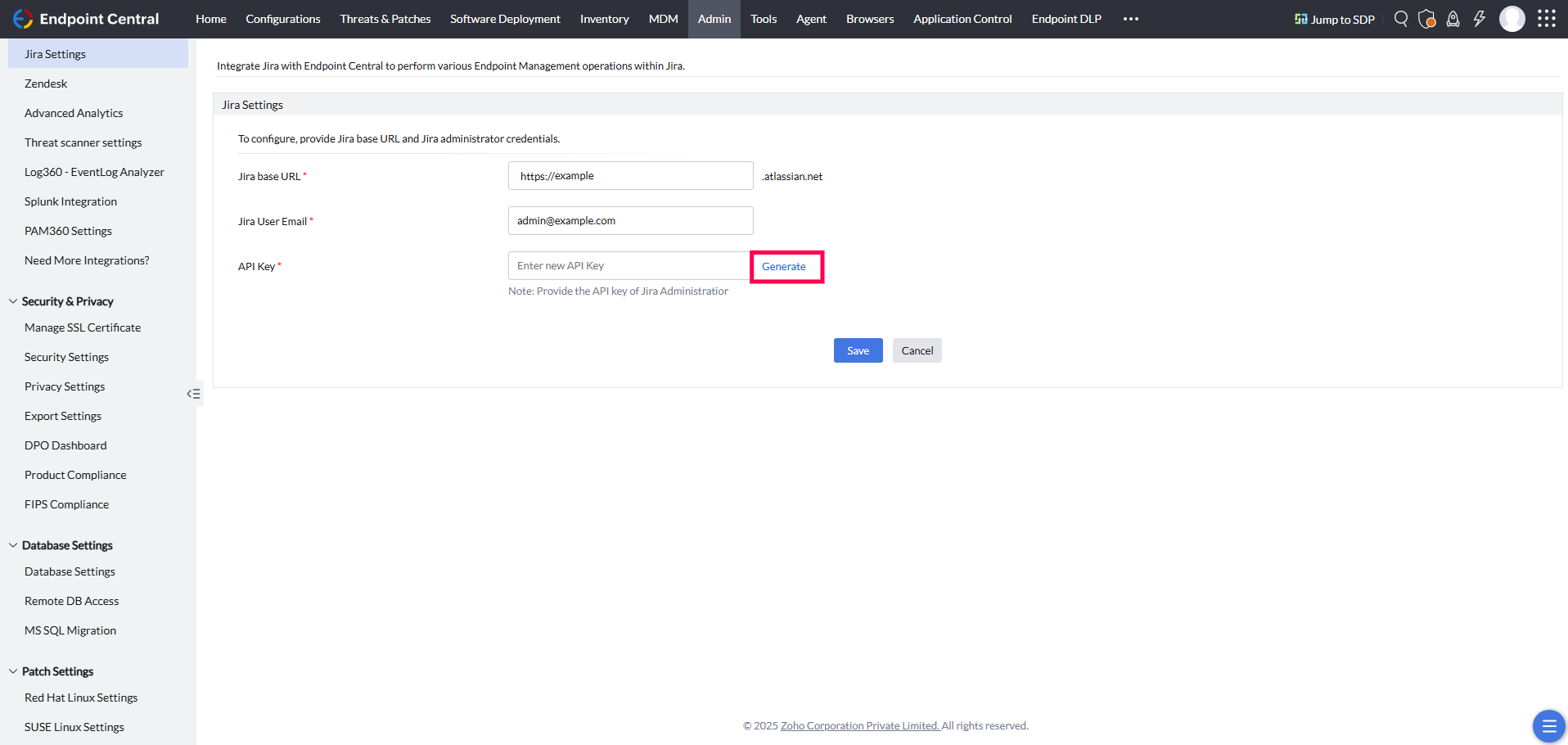
Task: Open the Configurations tab
Action: (283, 19)
